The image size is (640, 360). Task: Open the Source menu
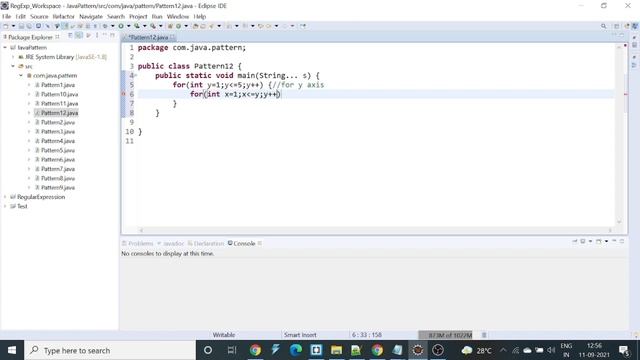[39, 17]
